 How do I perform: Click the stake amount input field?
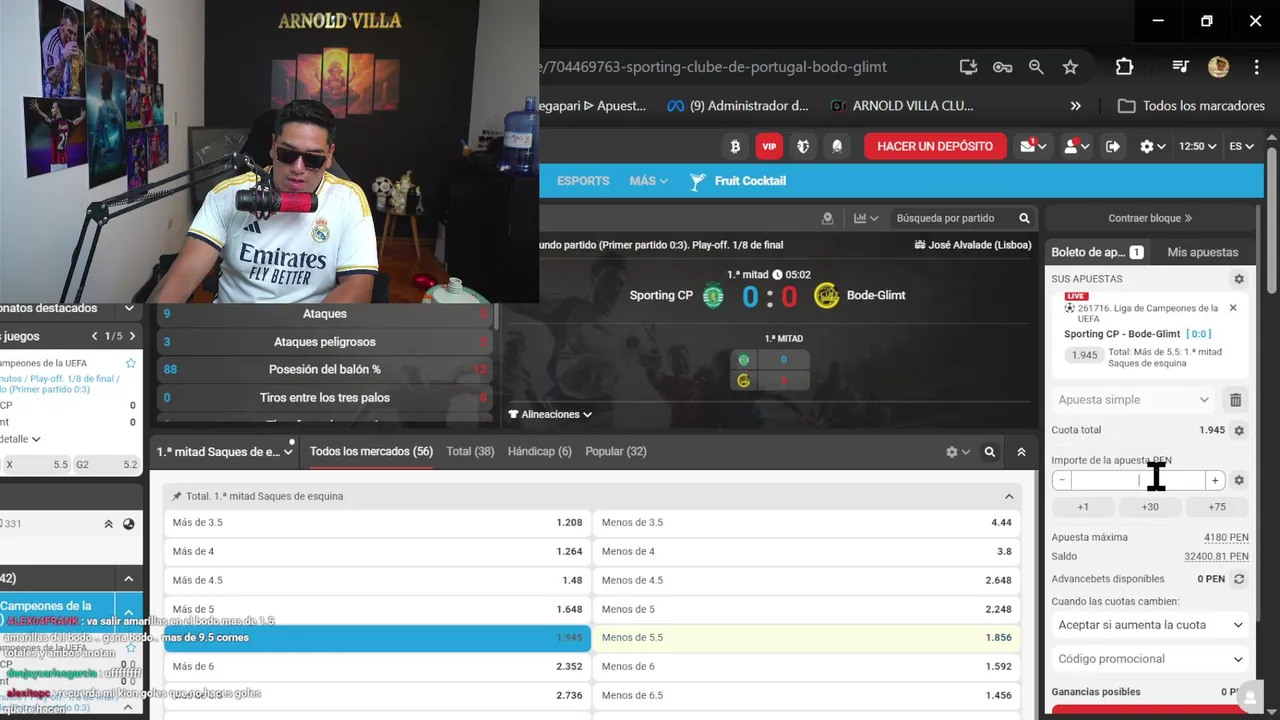pos(1138,481)
